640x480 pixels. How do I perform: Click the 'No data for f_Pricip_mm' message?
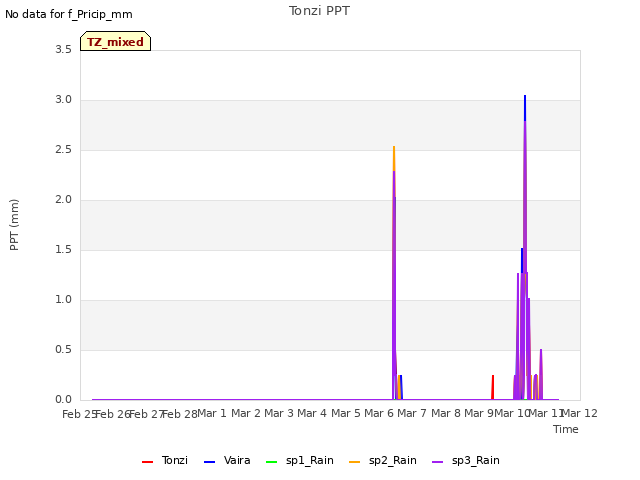point(69,14)
